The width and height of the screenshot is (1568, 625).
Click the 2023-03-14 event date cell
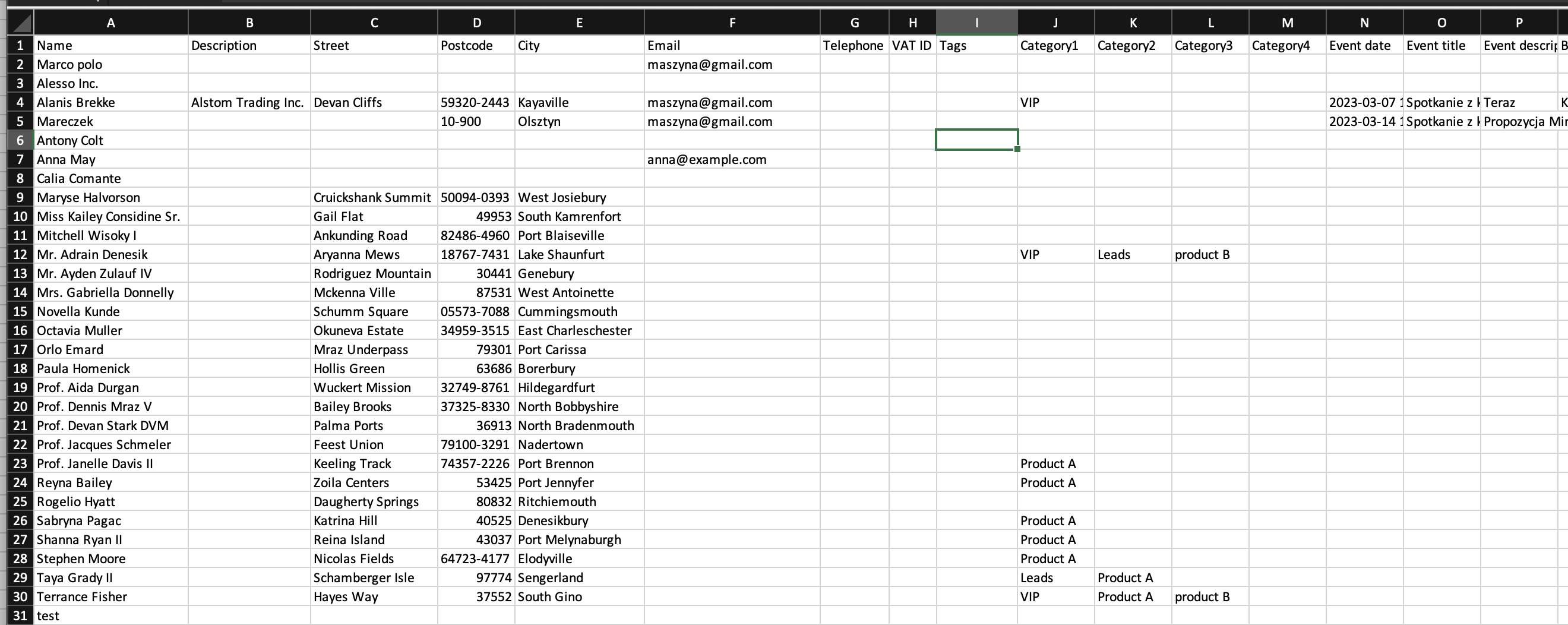[1364, 121]
